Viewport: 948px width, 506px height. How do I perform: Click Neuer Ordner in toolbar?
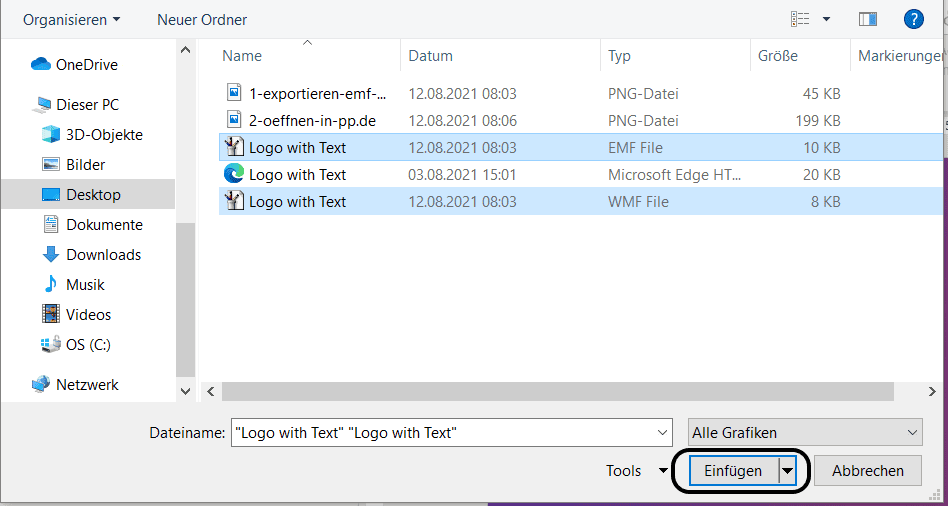tap(202, 20)
